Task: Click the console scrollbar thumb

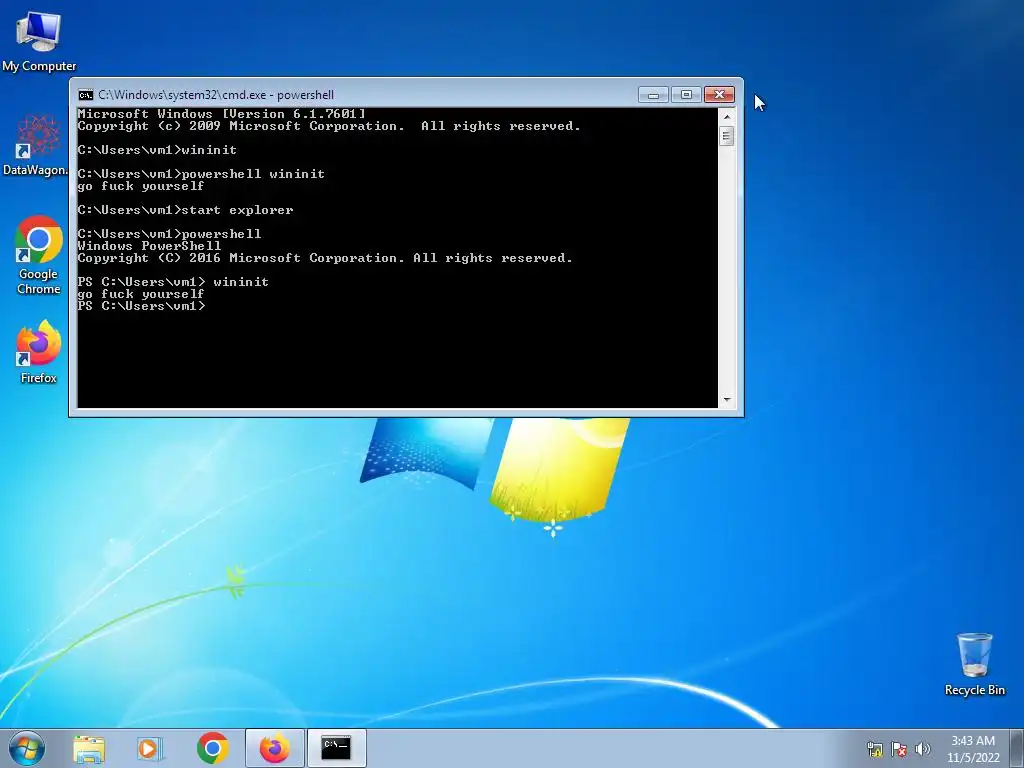Action: pyautogui.click(x=726, y=136)
